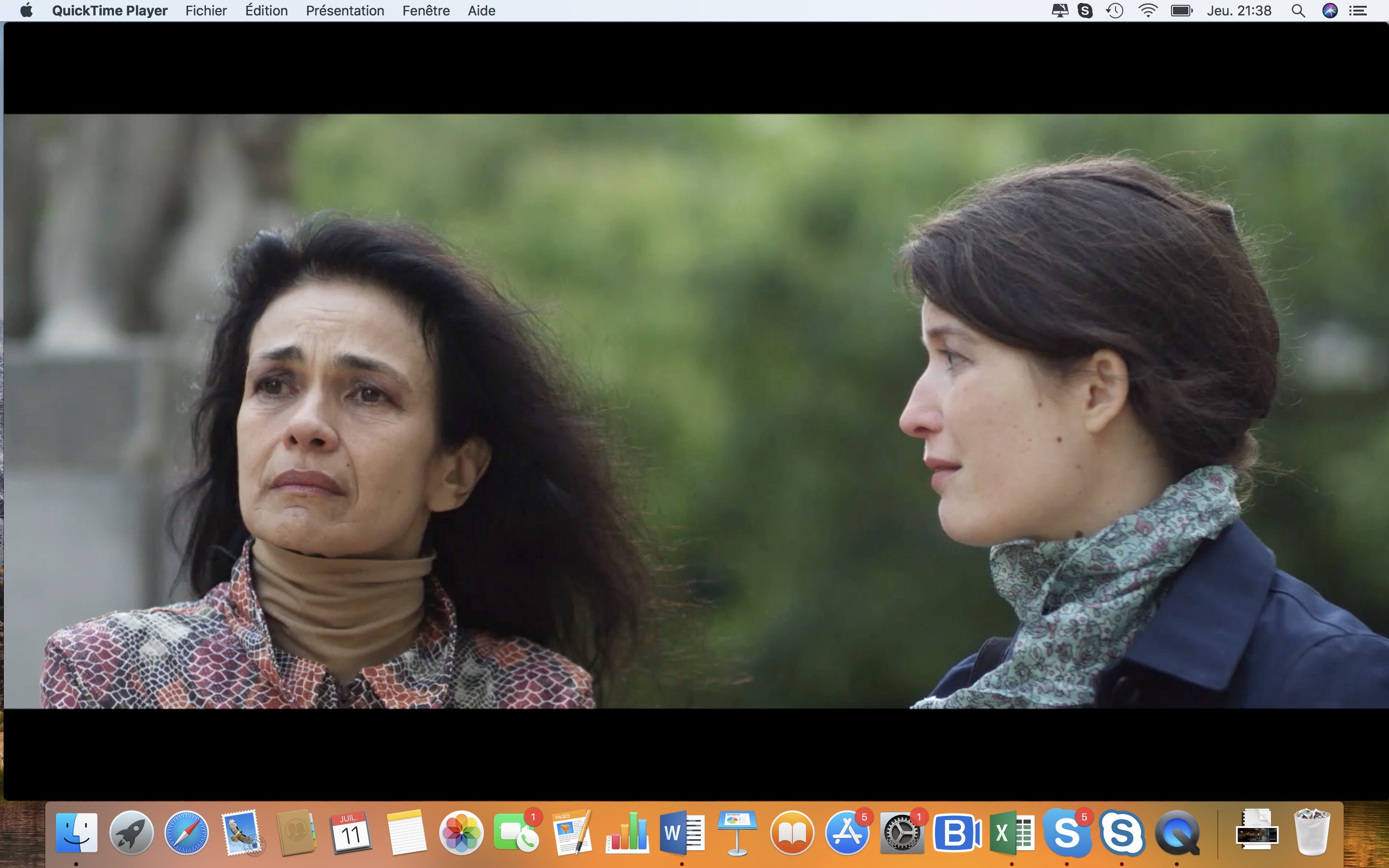Open Finder from the Dock

tap(76, 833)
